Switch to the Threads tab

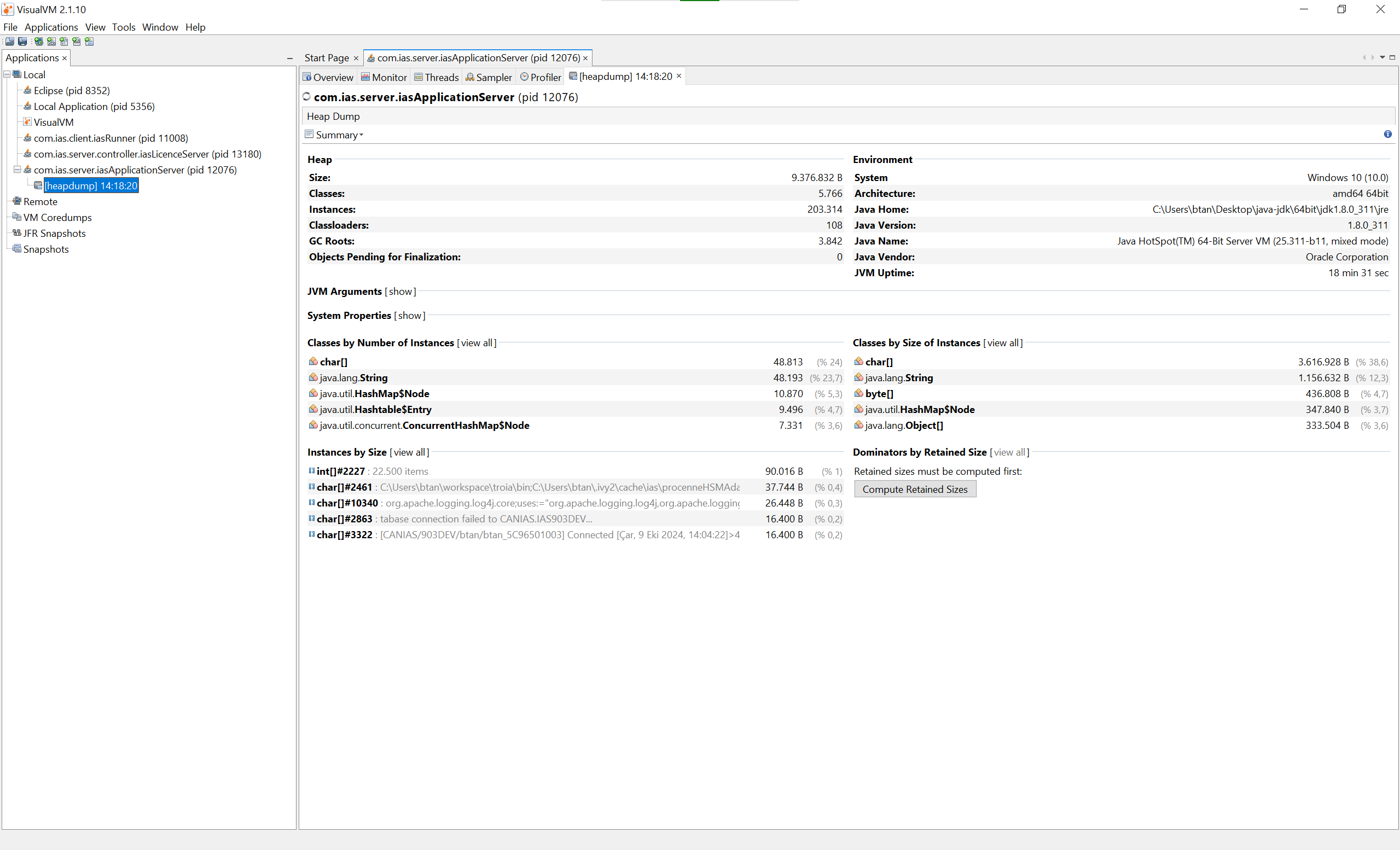[x=437, y=77]
